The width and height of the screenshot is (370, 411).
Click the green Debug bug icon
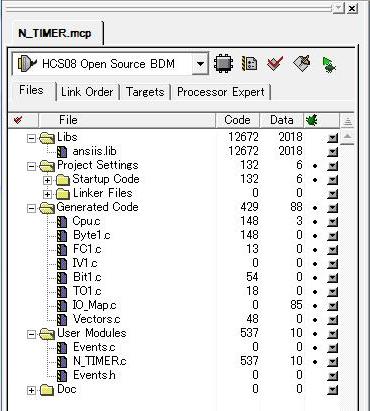tap(329, 64)
